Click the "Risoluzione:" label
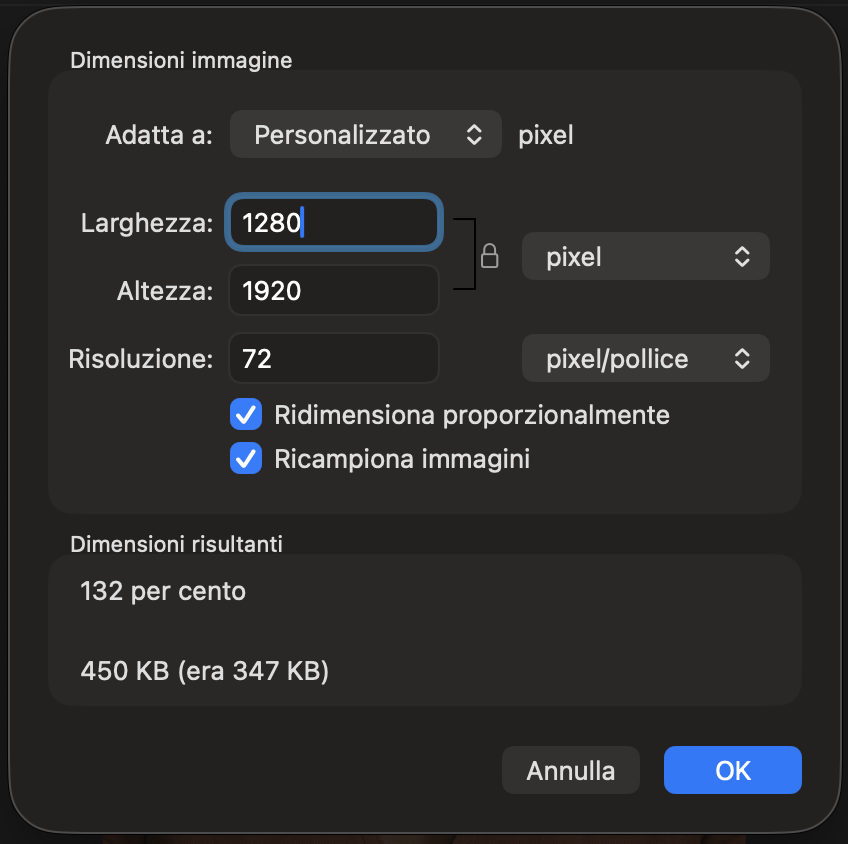Screen dimensions: 848x844 coord(141,359)
